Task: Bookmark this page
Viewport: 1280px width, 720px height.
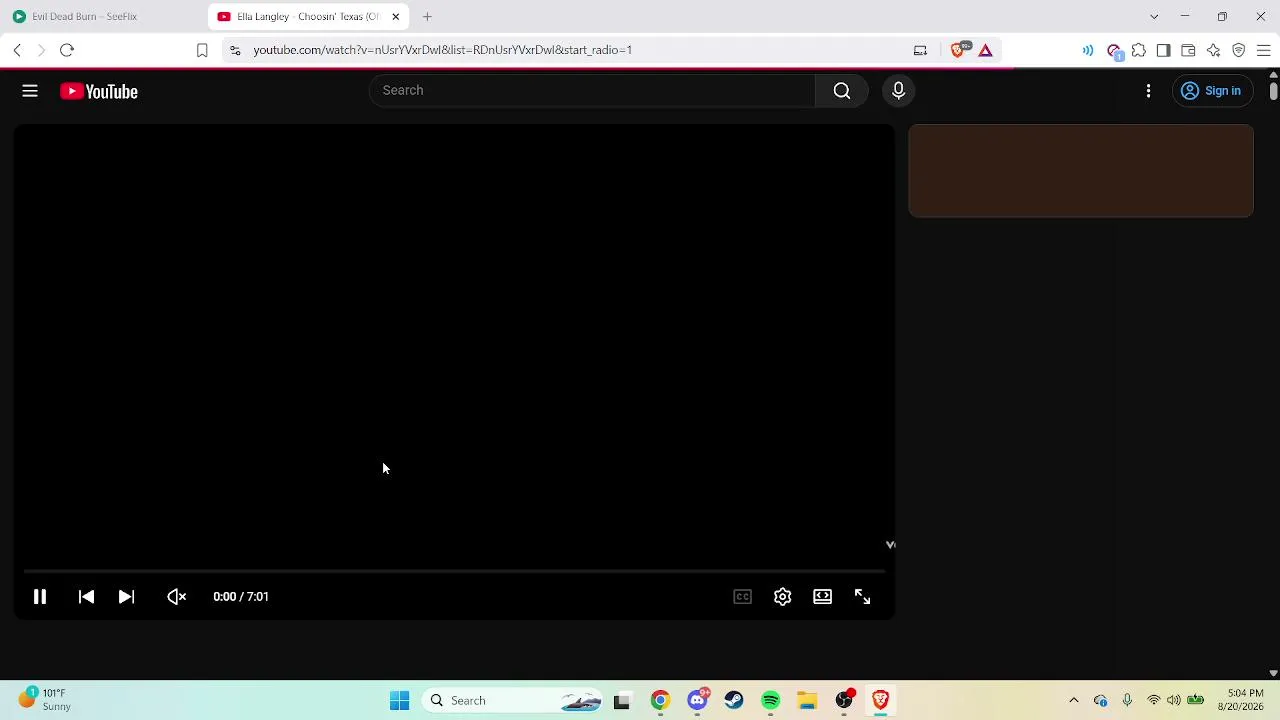Action: pyautogui.click(x=202, y=50)
